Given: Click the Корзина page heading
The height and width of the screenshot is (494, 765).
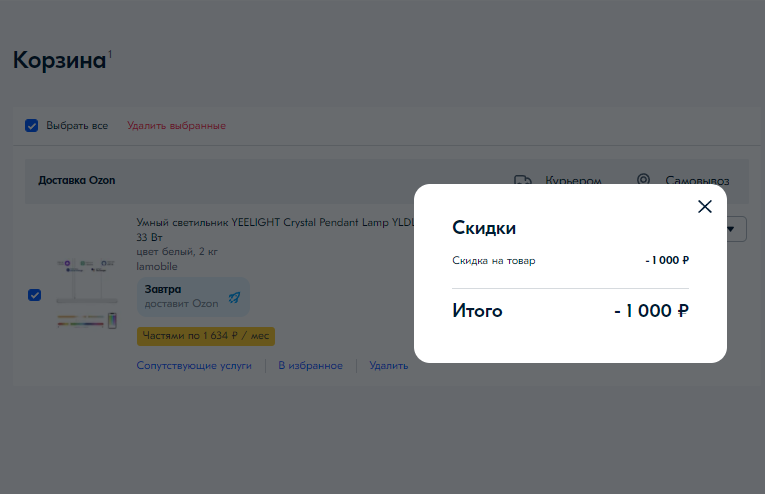Looking at the screenshot, I should (x=59, y=60).
